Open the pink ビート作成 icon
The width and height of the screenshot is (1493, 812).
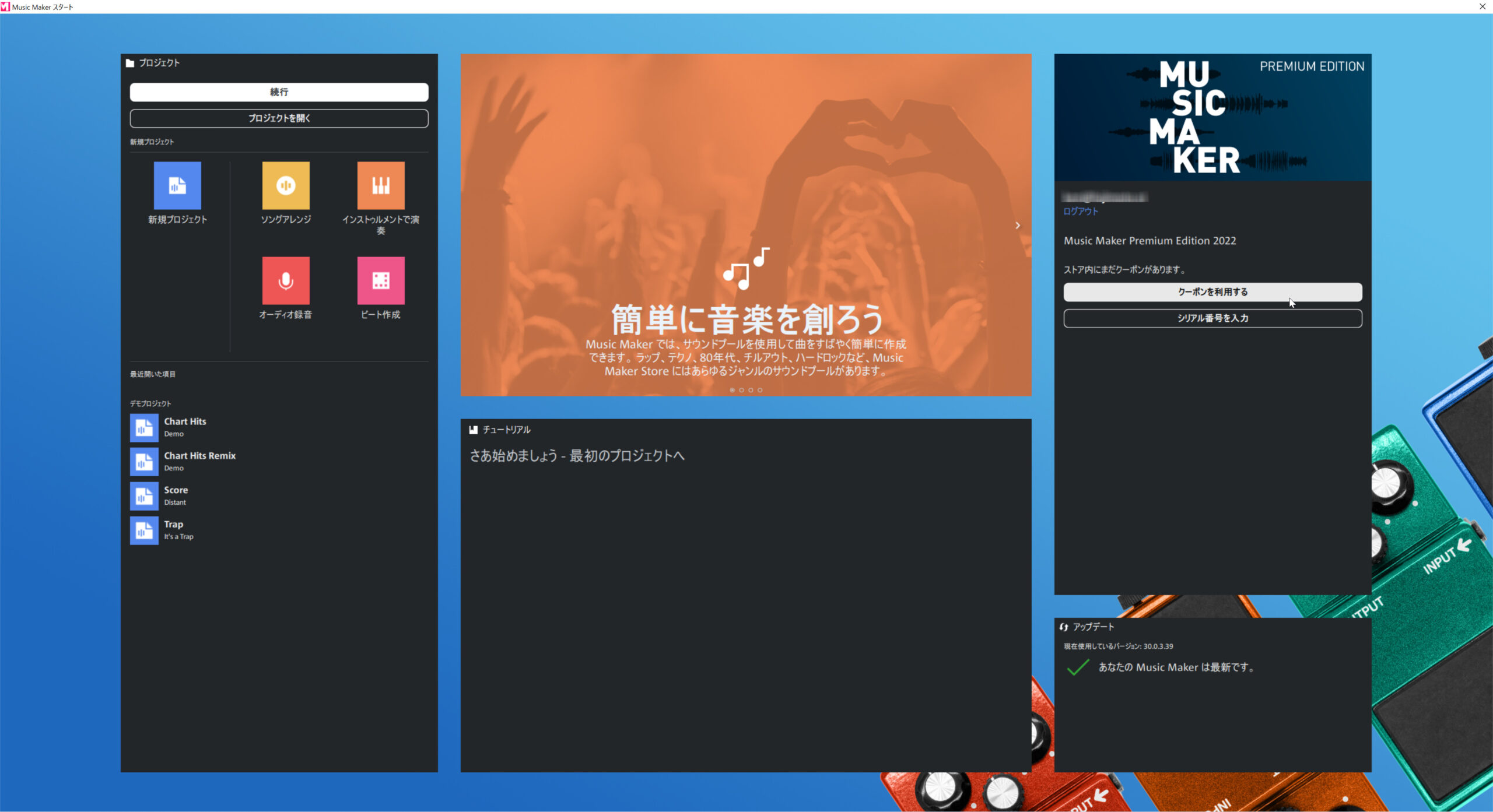(381, 280)
